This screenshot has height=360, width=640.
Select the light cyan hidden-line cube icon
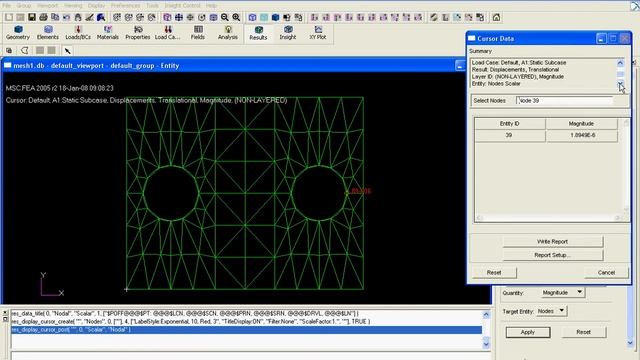click(x=264, y=17)
